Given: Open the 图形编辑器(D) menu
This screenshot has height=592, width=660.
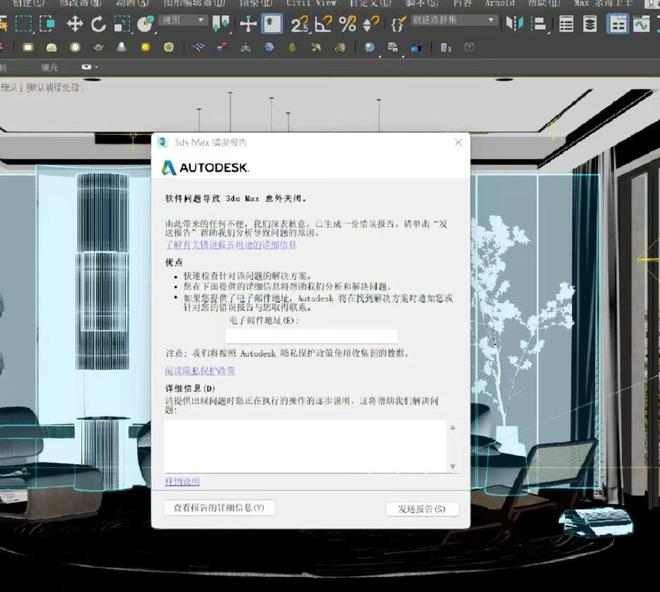Looking at the screenshot, I should point(194,3).
